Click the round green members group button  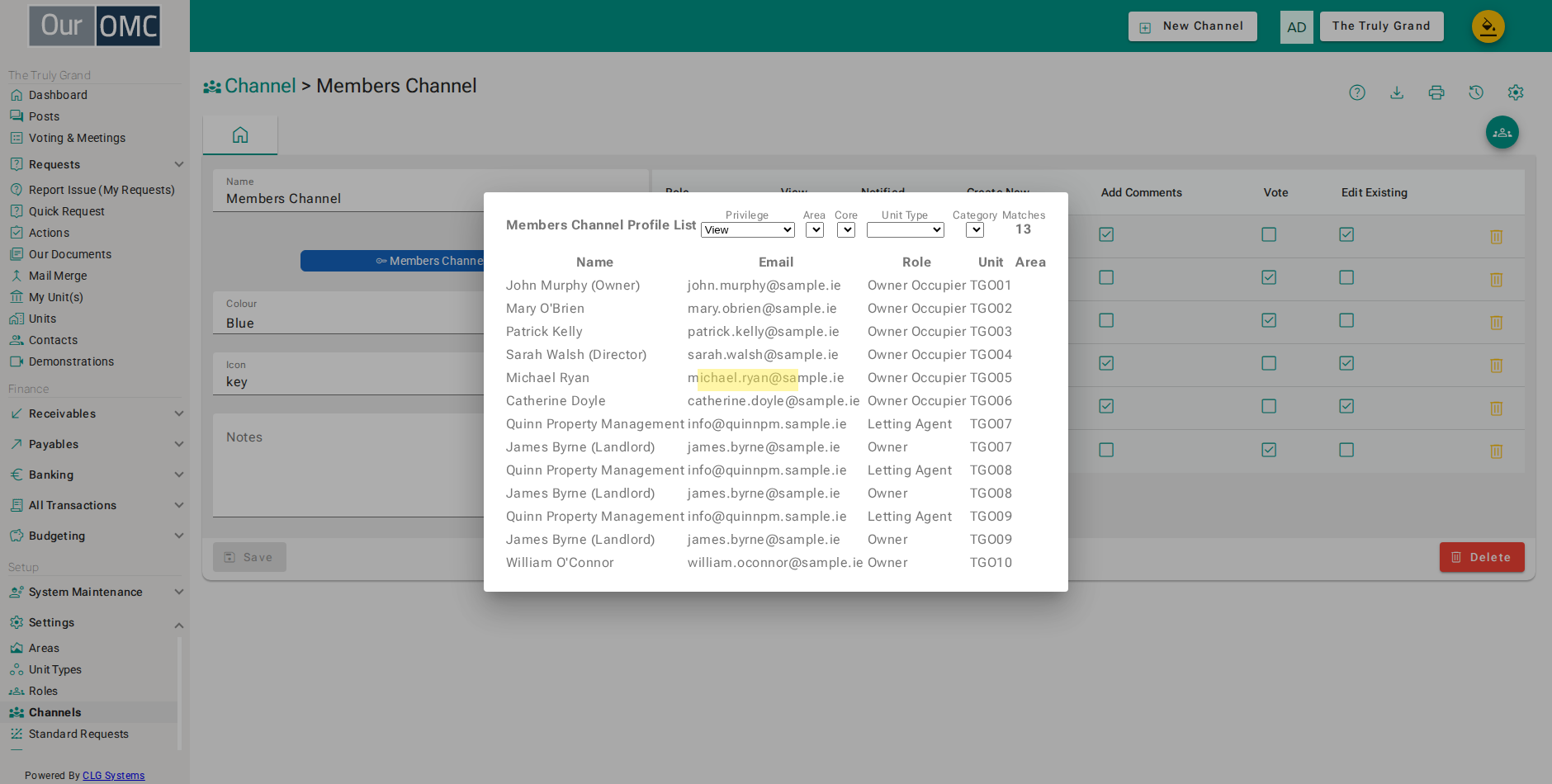(x=1502, y=132)
